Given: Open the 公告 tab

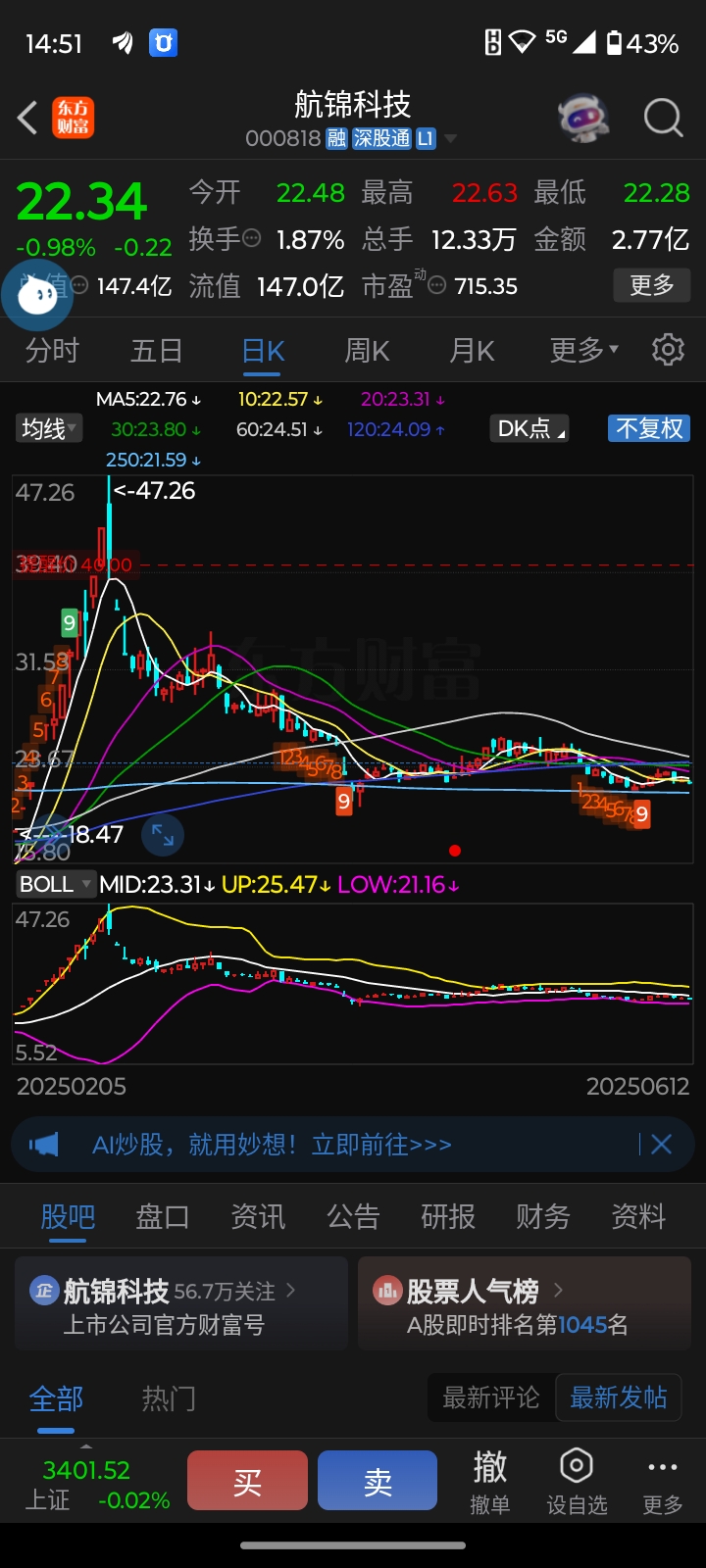Looking at the screenshot, I should tap(353, 1216).
